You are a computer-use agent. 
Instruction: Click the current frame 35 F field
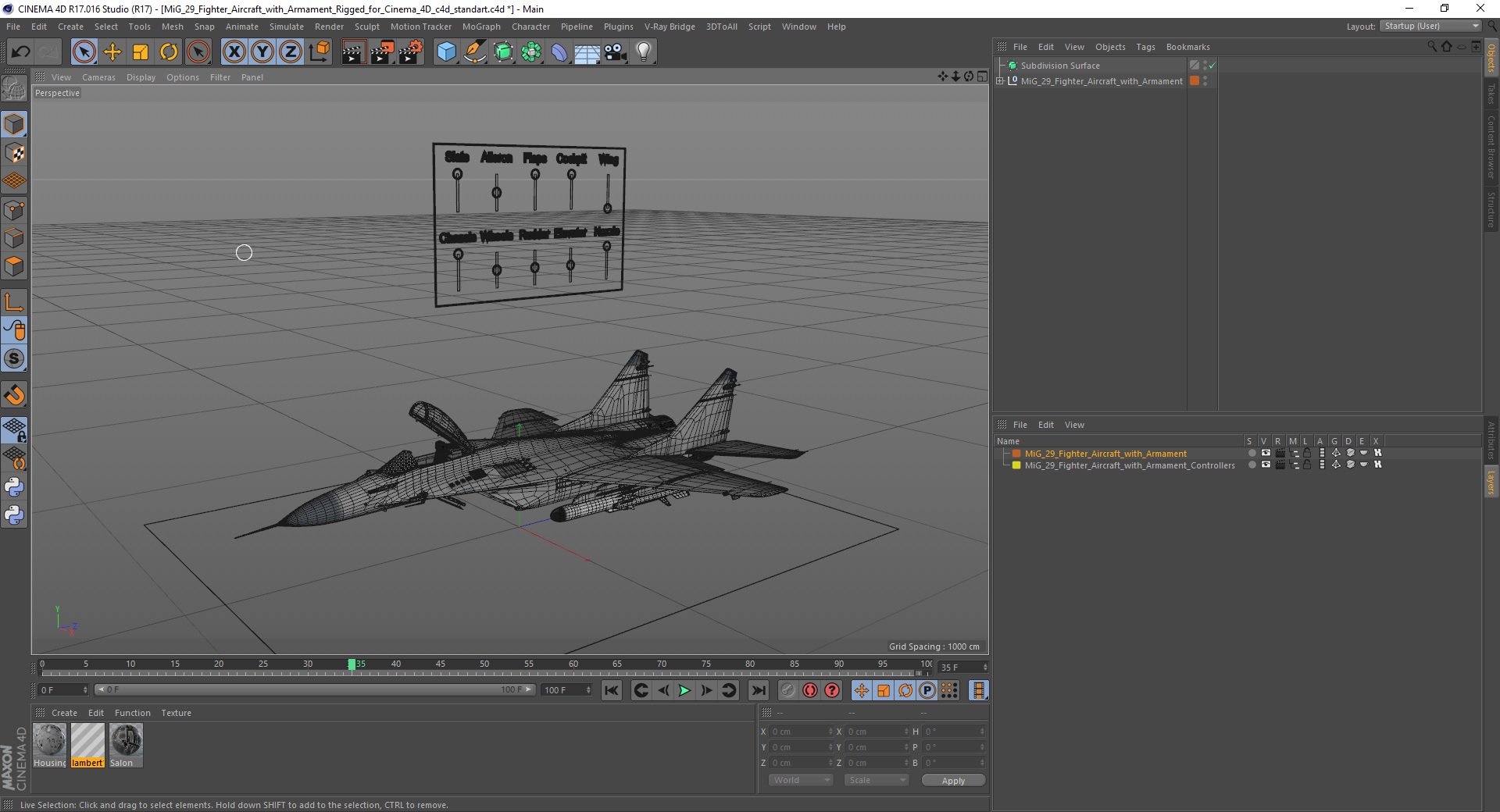point(963,668)
